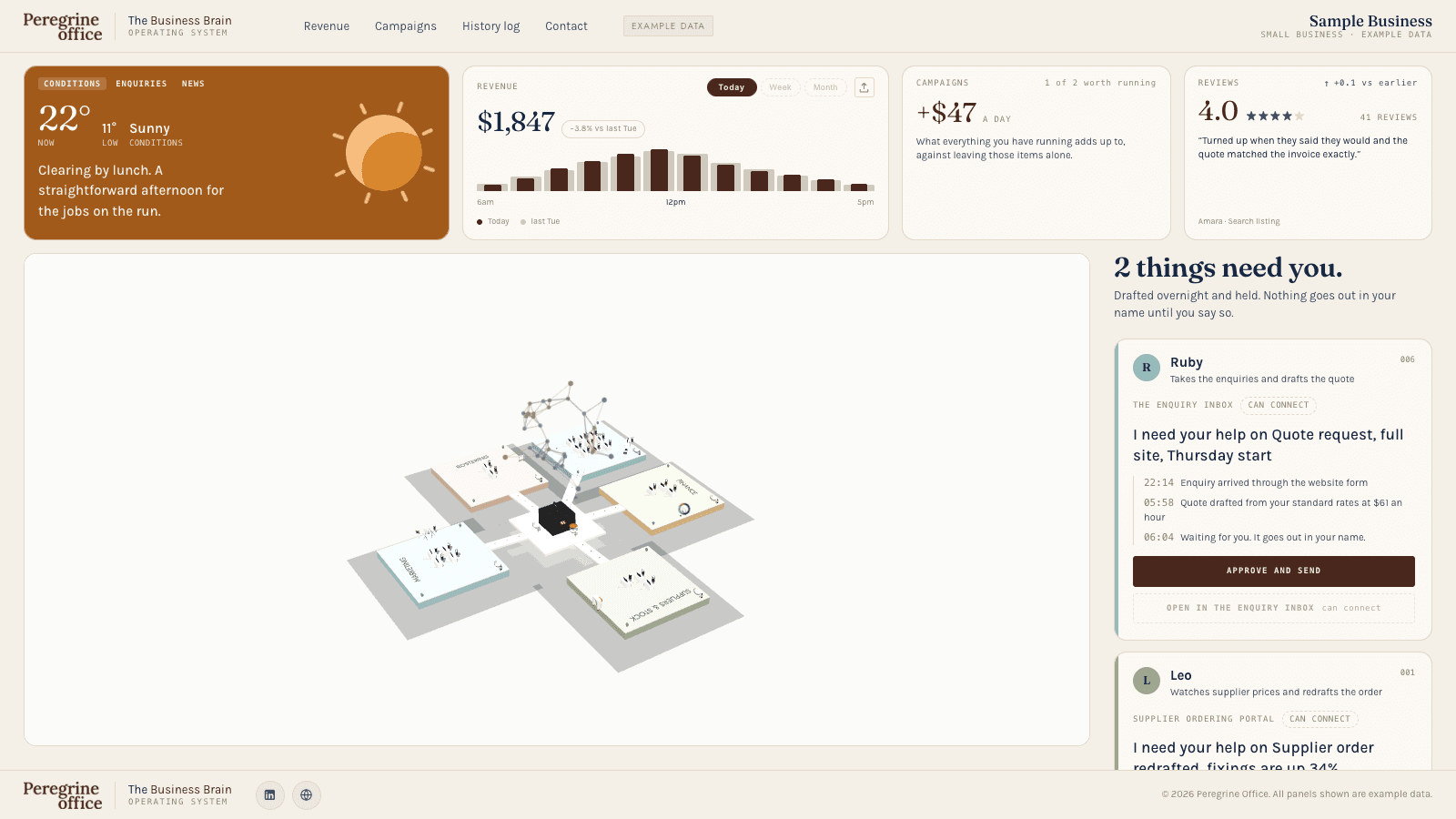Click the sun weather illustration
Screen dimensions: 1456x819
(x=384, y=152)
